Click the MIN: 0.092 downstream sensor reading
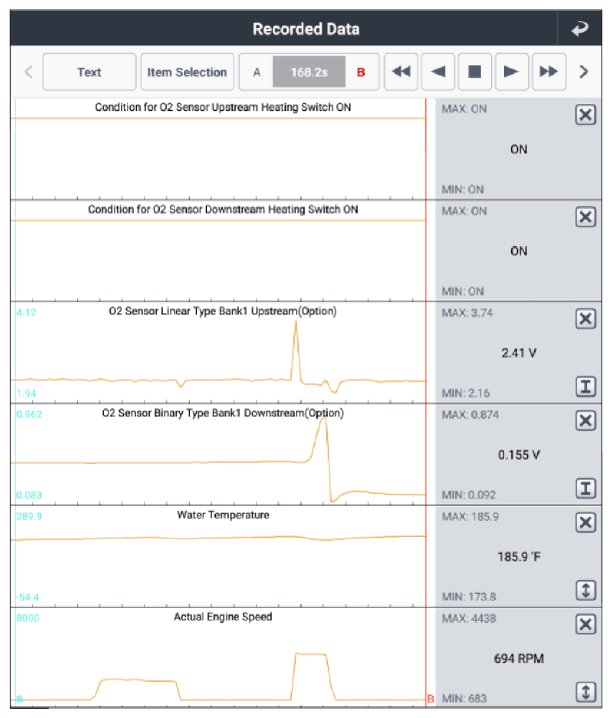 468,495
